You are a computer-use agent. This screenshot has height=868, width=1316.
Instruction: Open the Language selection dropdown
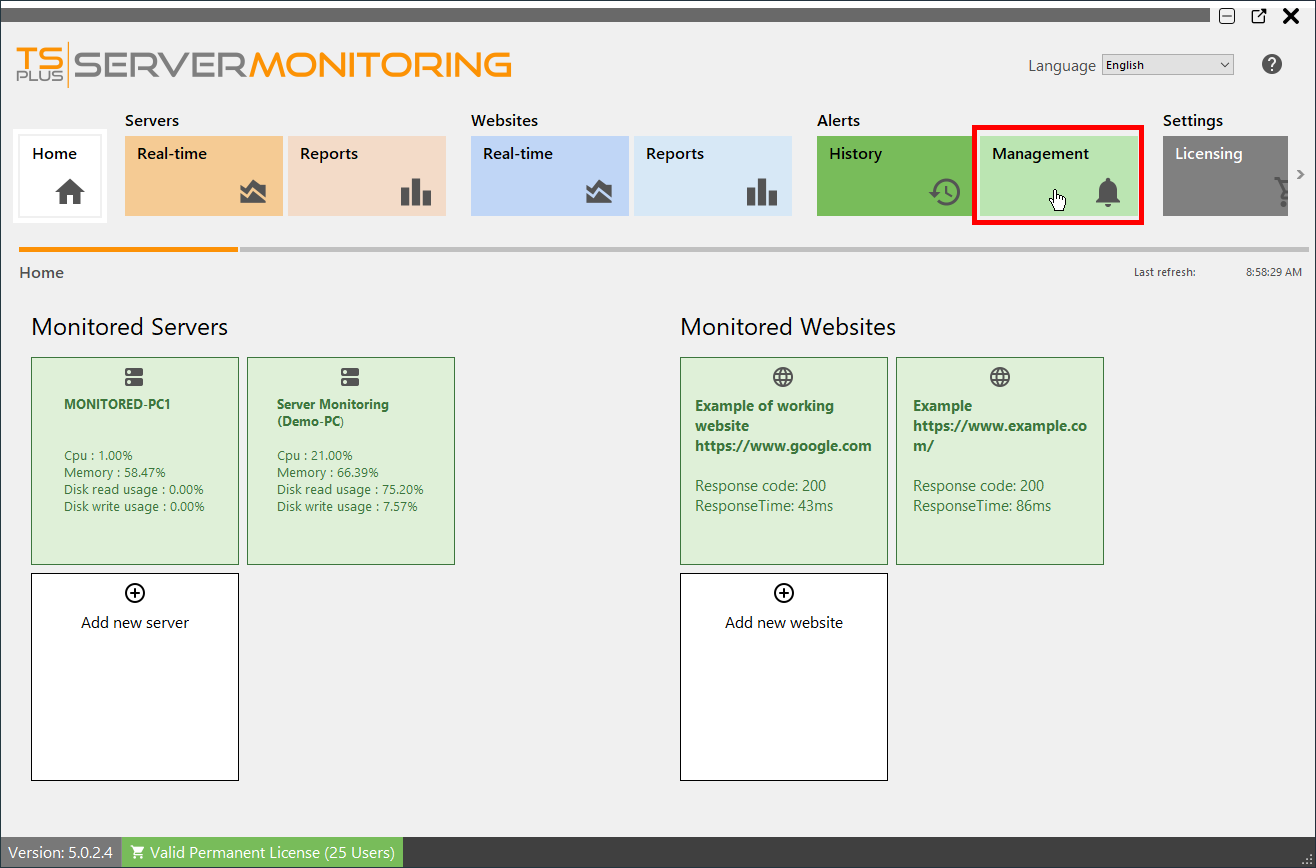point(1167,64)
